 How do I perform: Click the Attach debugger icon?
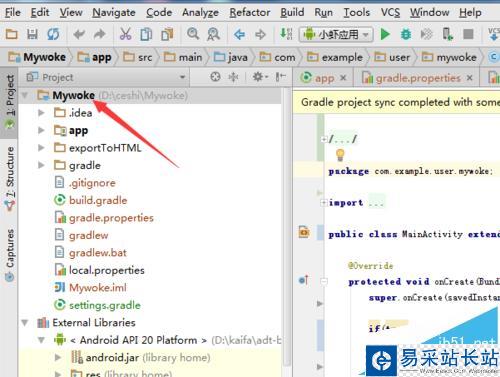pyautogui.click(x=447, y=34)
